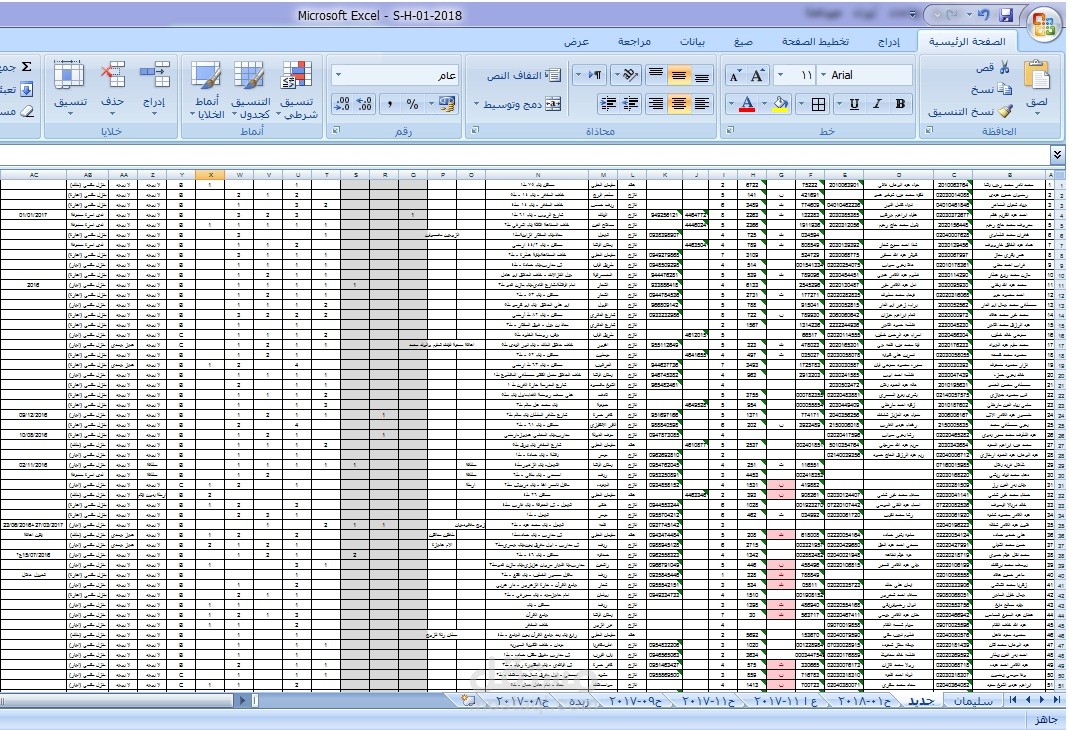Viewport: 1069px width, 730px height.
Task: Click the Decrease Decimal icon
Action: click(x=342, y=104)
